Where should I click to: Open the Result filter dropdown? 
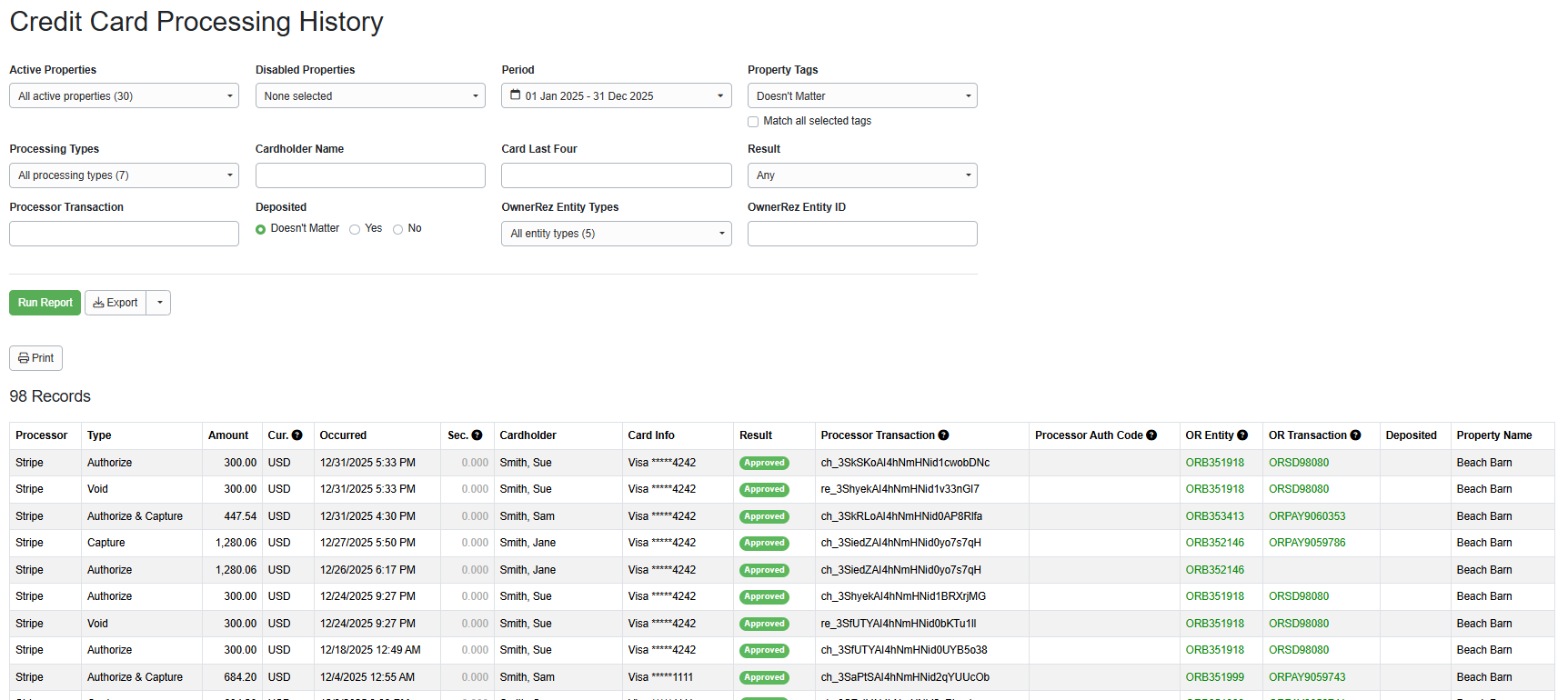(x=862, y=175)
